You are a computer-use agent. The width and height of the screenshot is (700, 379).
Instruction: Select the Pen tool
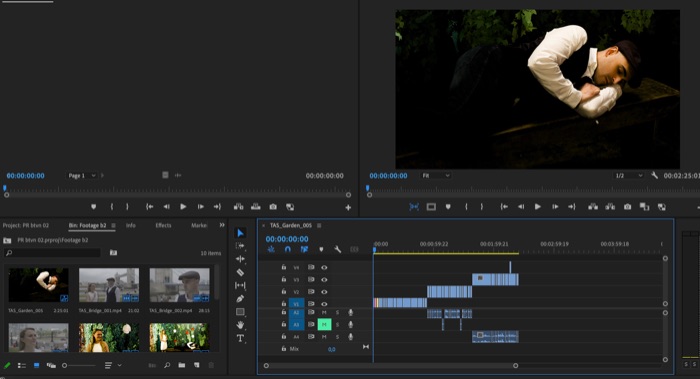coord(240,298)
